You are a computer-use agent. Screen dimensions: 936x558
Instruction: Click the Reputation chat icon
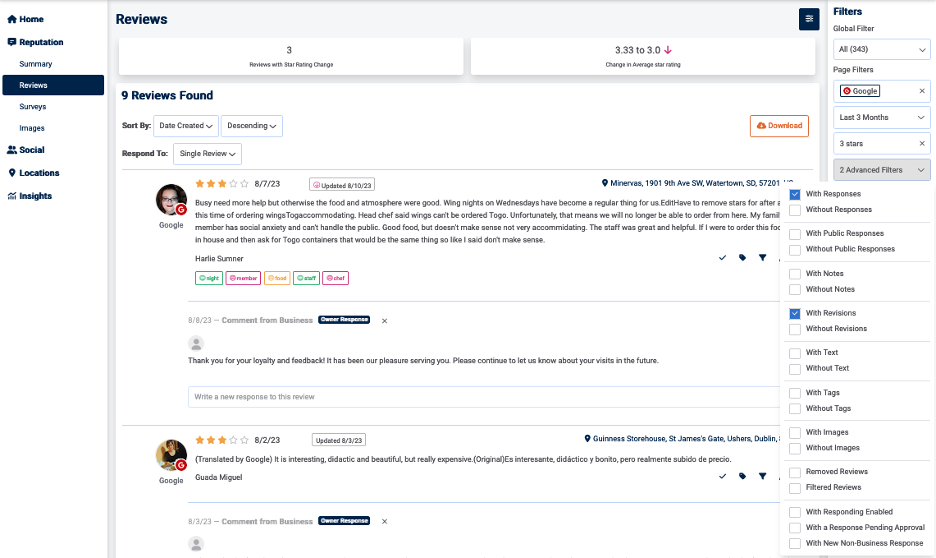[x=12, y=42]
